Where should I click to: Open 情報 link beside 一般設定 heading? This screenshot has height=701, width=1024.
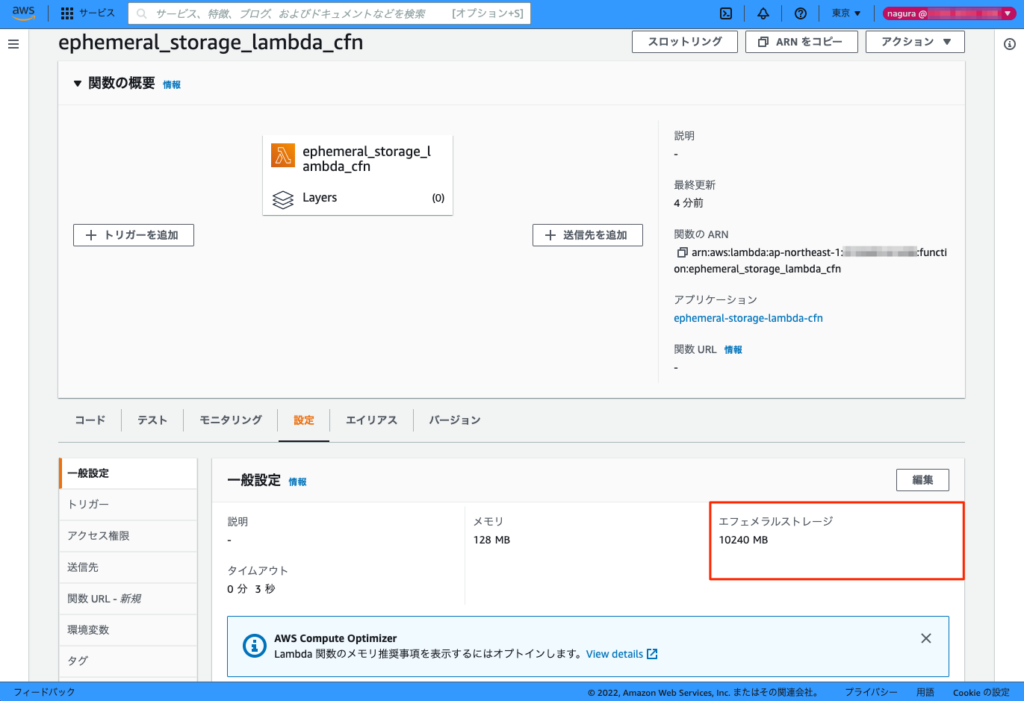[x=297, y=481]
